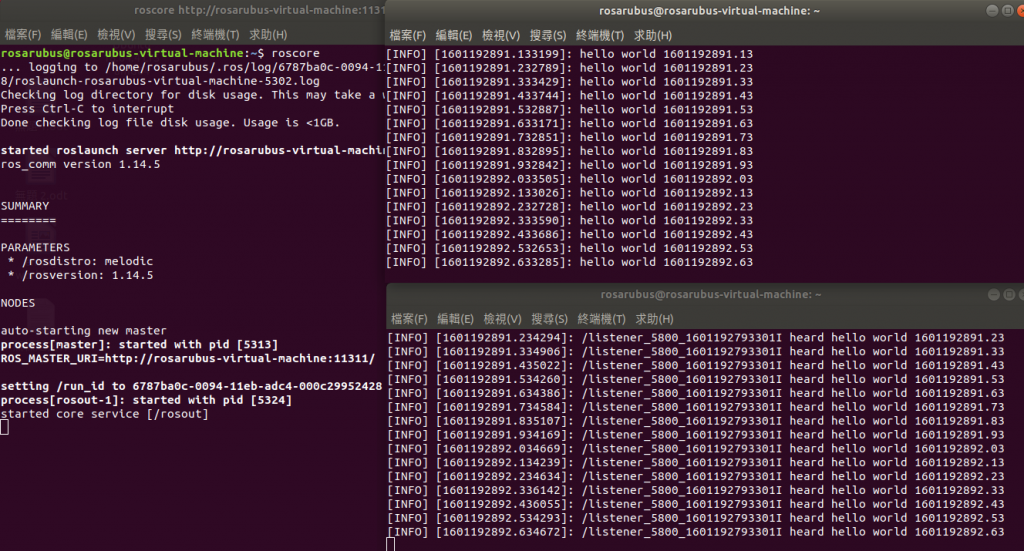Click the listener terminal cursor block

[x=391, y=544]
